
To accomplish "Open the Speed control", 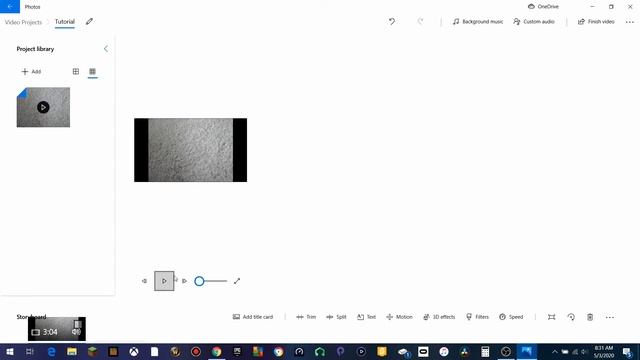I will click(x=511, y=317).
